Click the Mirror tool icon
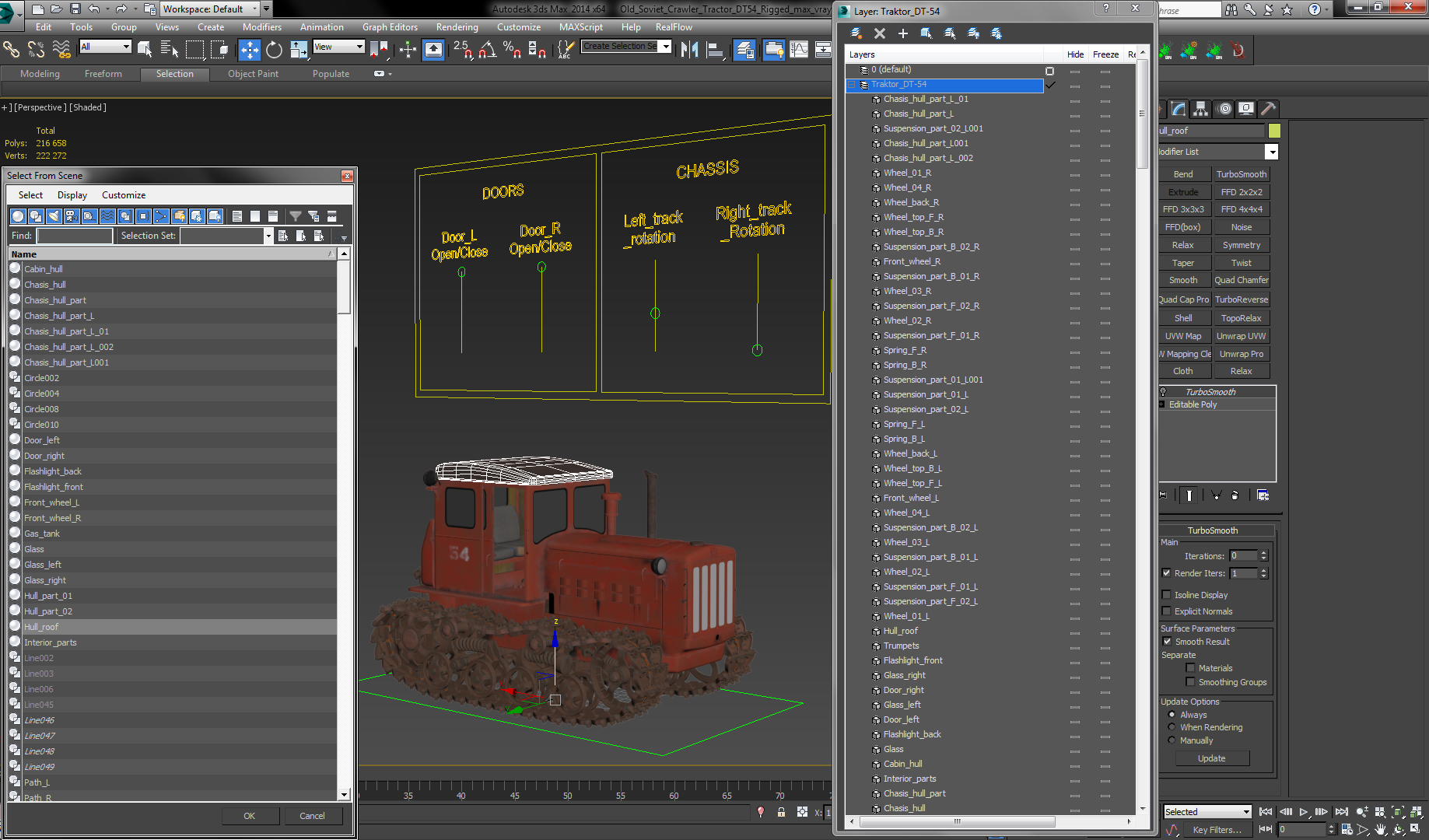The height and width of the screenshot is (840, 1429). (x=689, y=50)
